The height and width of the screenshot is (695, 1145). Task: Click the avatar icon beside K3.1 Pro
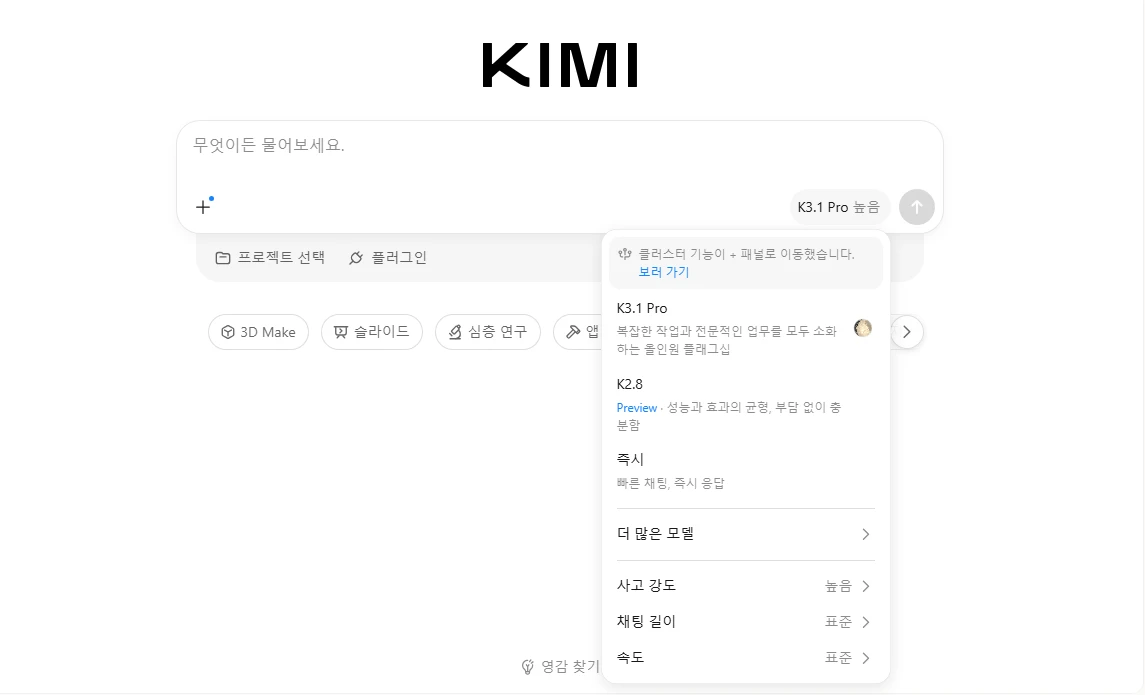click(862, 328)
